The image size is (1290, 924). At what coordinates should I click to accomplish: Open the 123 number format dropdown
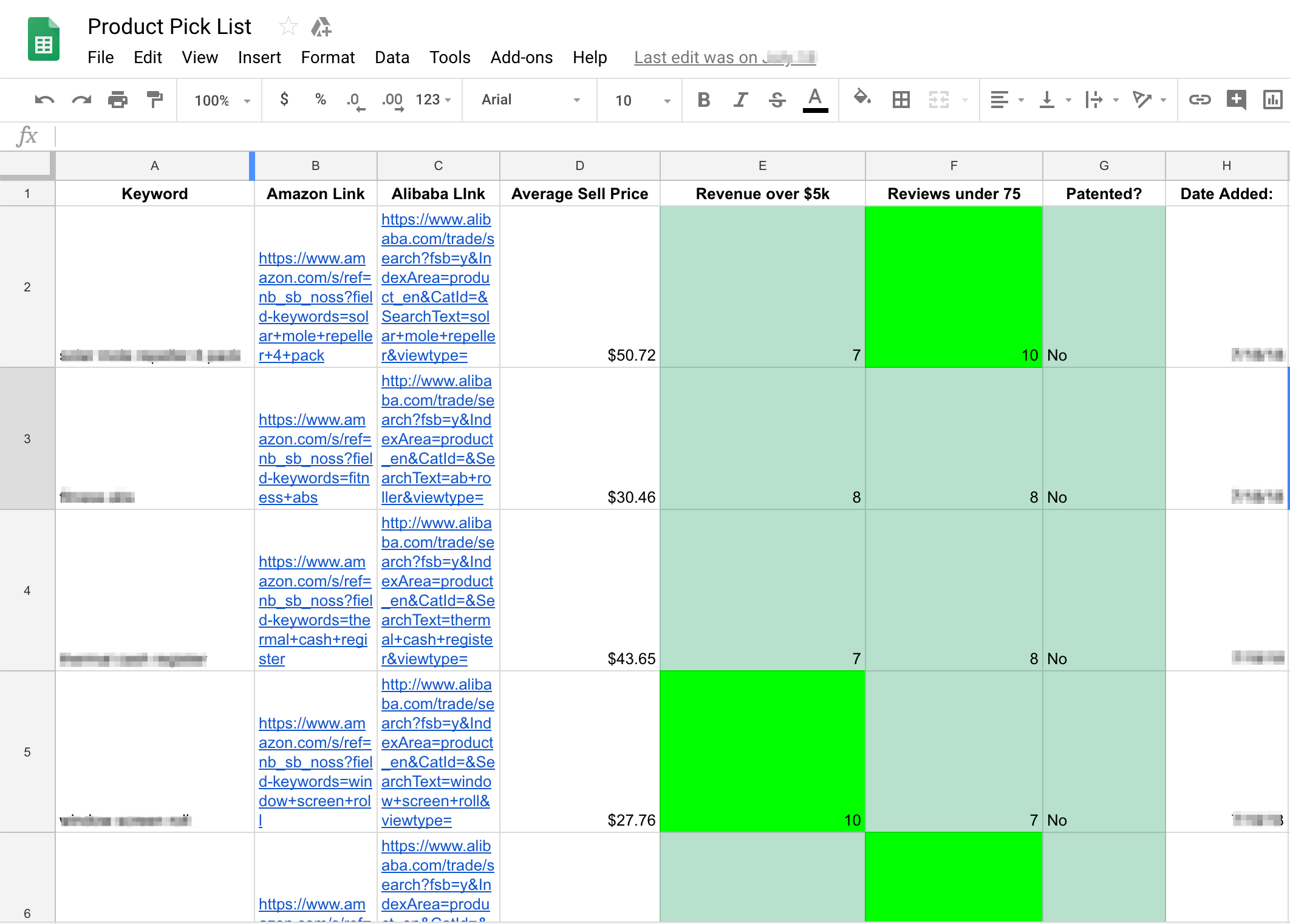click(x=434, y=100)
